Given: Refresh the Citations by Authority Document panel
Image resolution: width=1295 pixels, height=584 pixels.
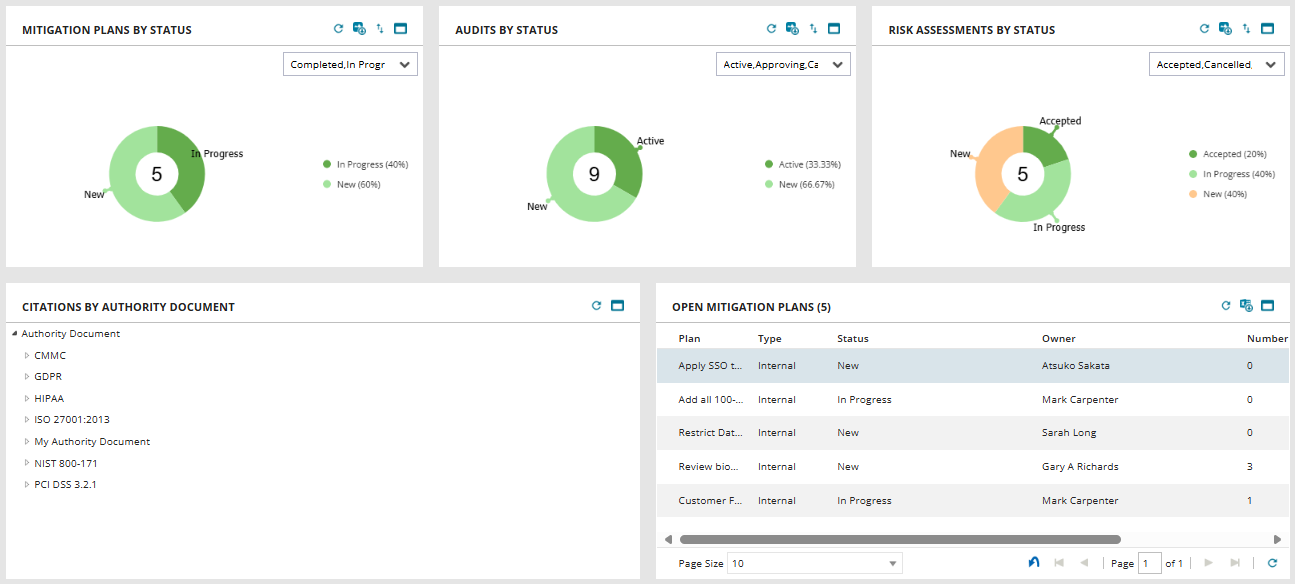Looking at the screenshot, I should (x=596, y=305).
